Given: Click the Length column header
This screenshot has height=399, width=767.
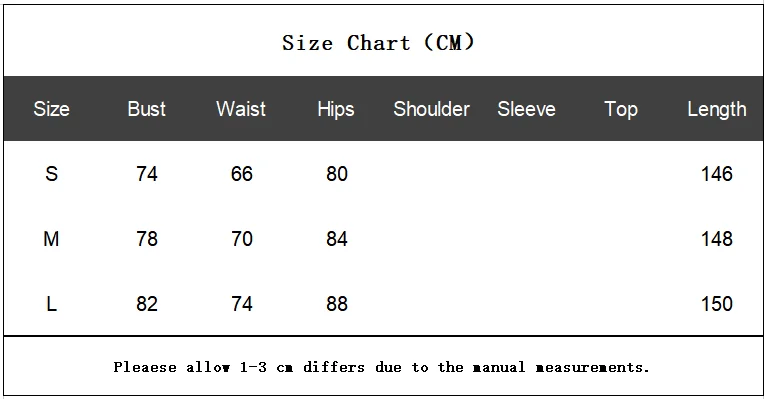Looking at the screenshot, I should coord(717,110).
